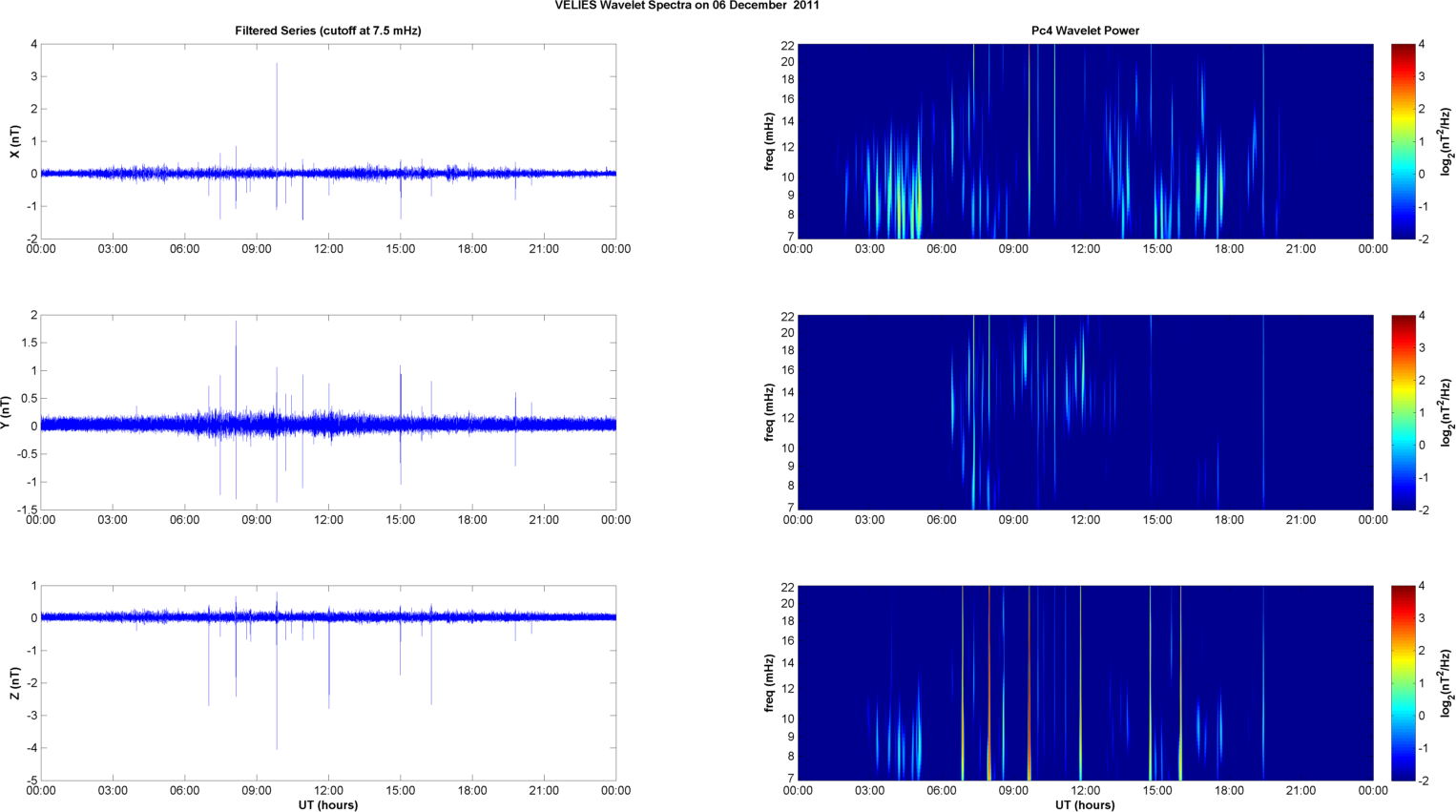This screenshot has height=812, width=1456.
Task: Click the colorbar beside the top wavelet plot
Action: pyautogui.click(x=1403, y=141)
